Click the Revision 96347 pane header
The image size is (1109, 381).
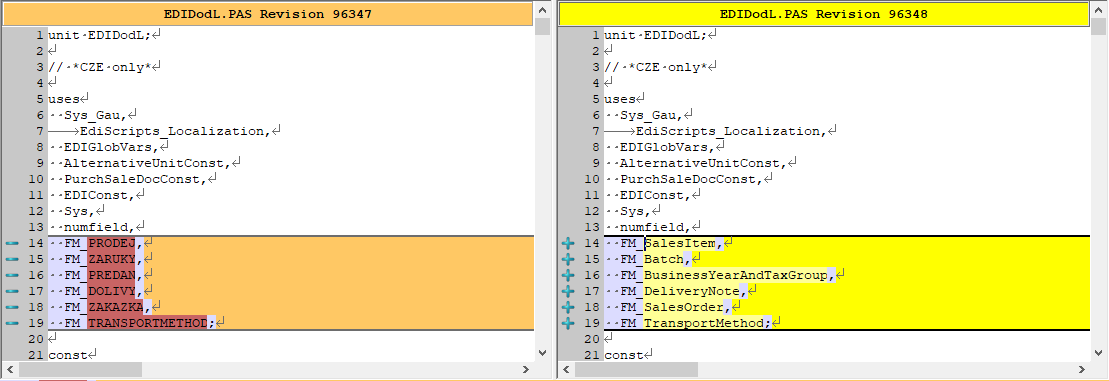coord(267,14)
